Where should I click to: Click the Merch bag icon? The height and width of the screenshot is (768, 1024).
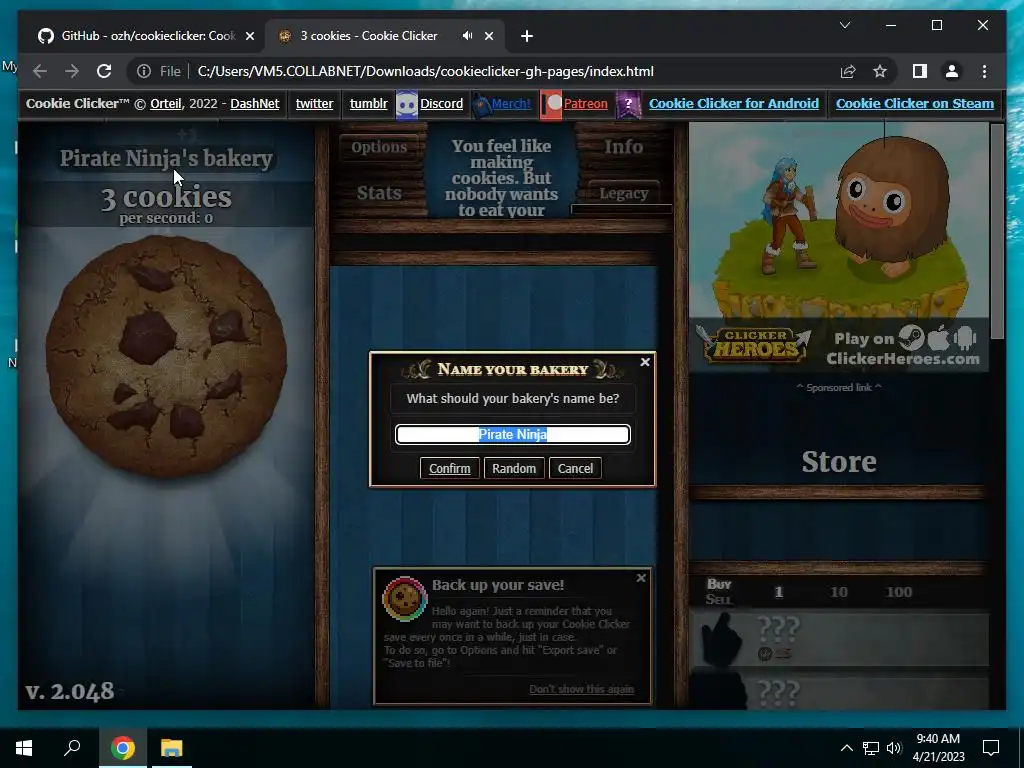click(481, 104)
